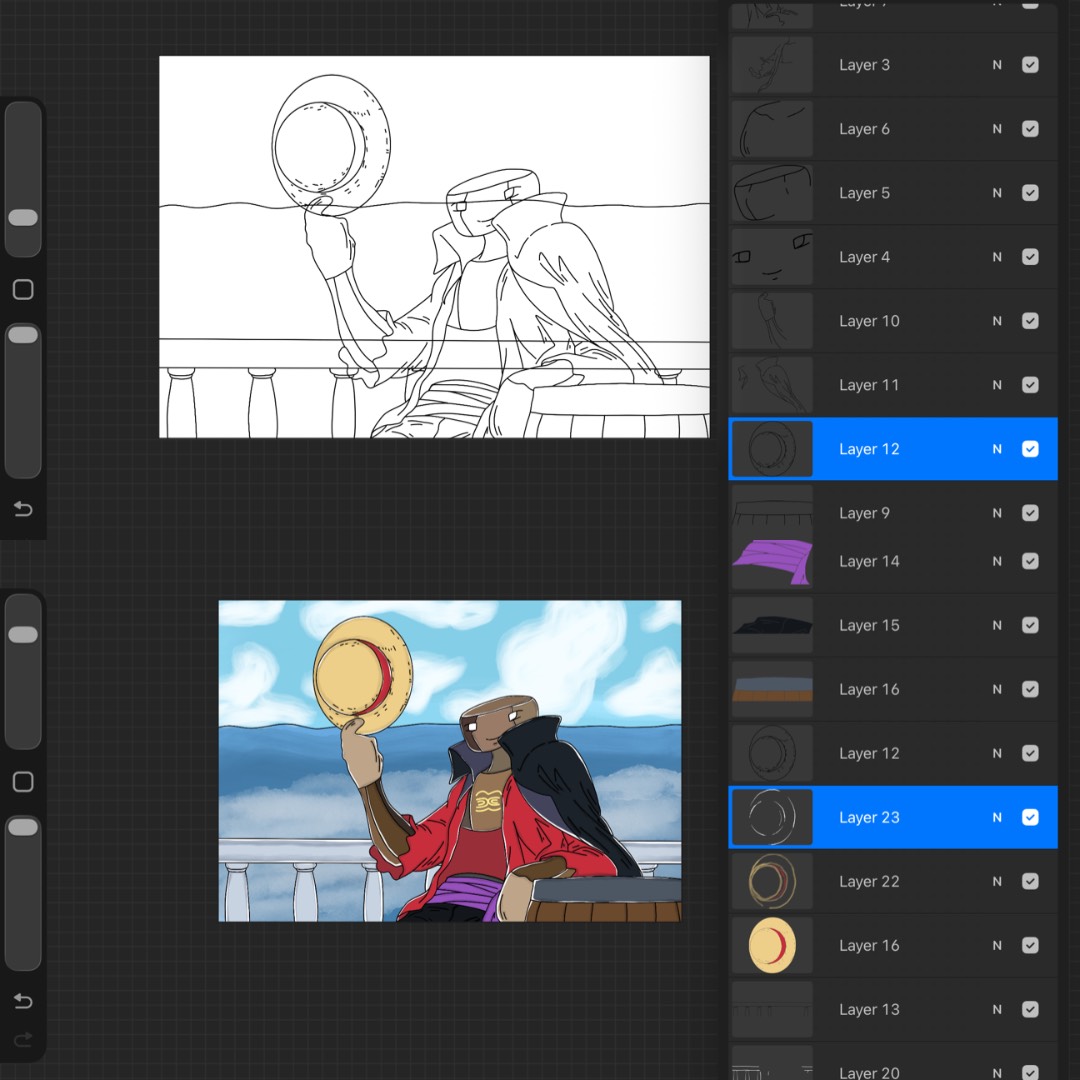Open blend mode N for Layer 10
The image size is (1080, 1080).
[x=997, y=321]
